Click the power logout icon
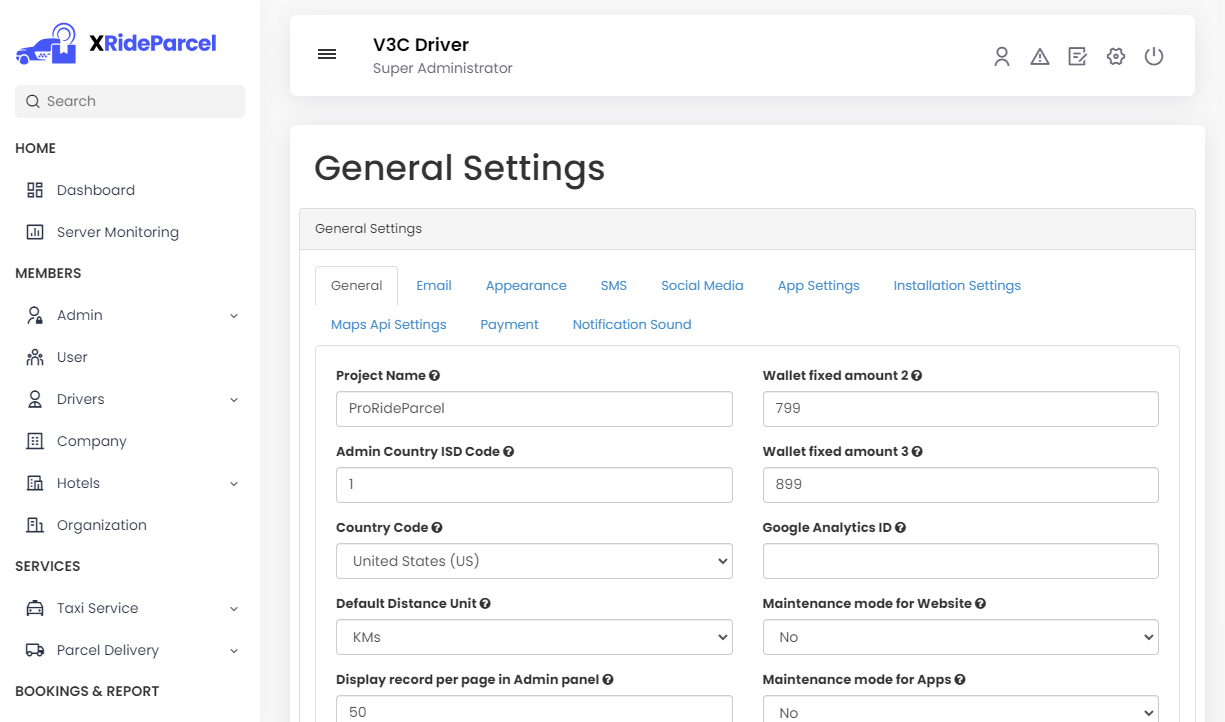 1154,57
